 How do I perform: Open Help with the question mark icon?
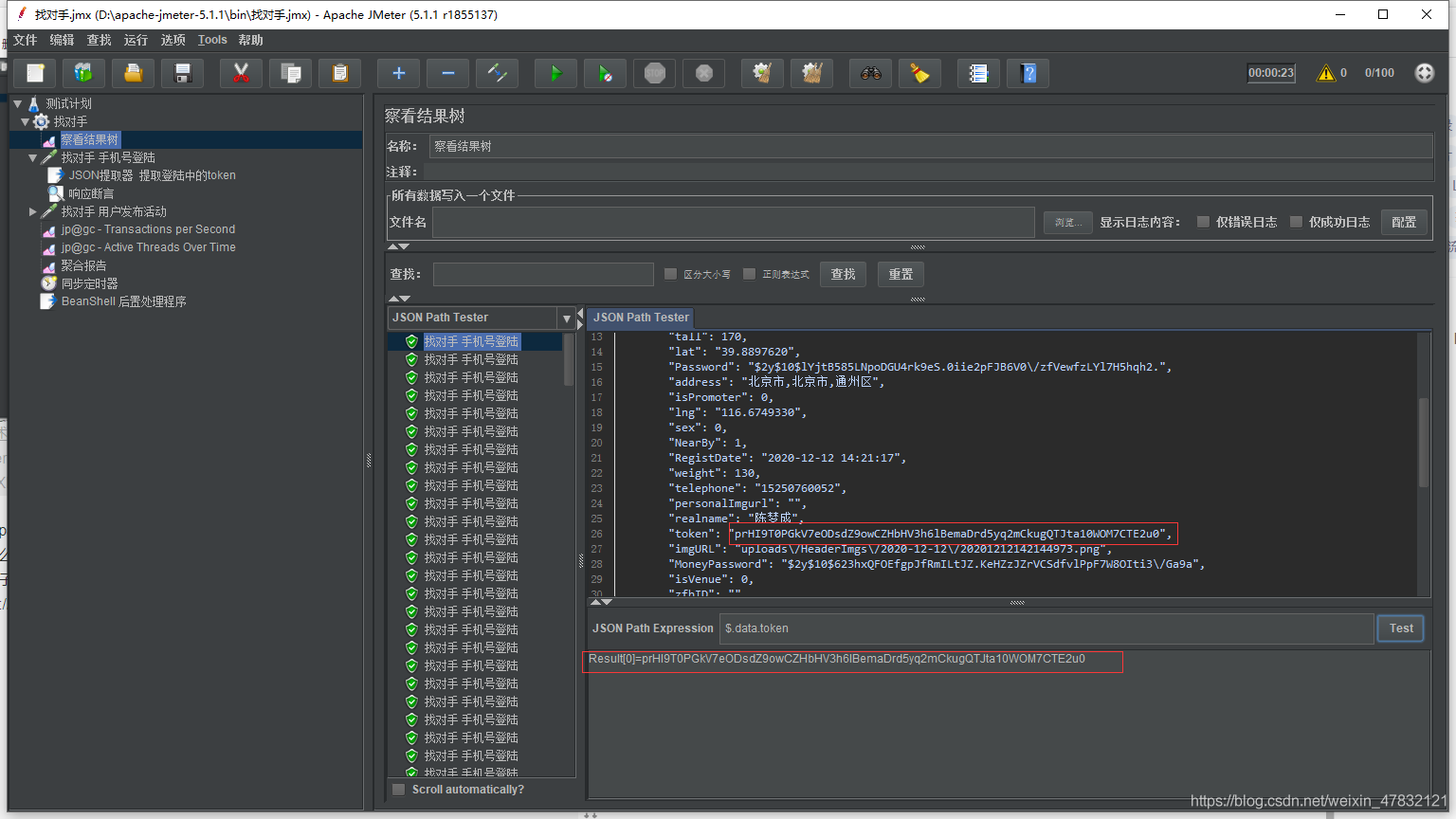pos(1028,73)
